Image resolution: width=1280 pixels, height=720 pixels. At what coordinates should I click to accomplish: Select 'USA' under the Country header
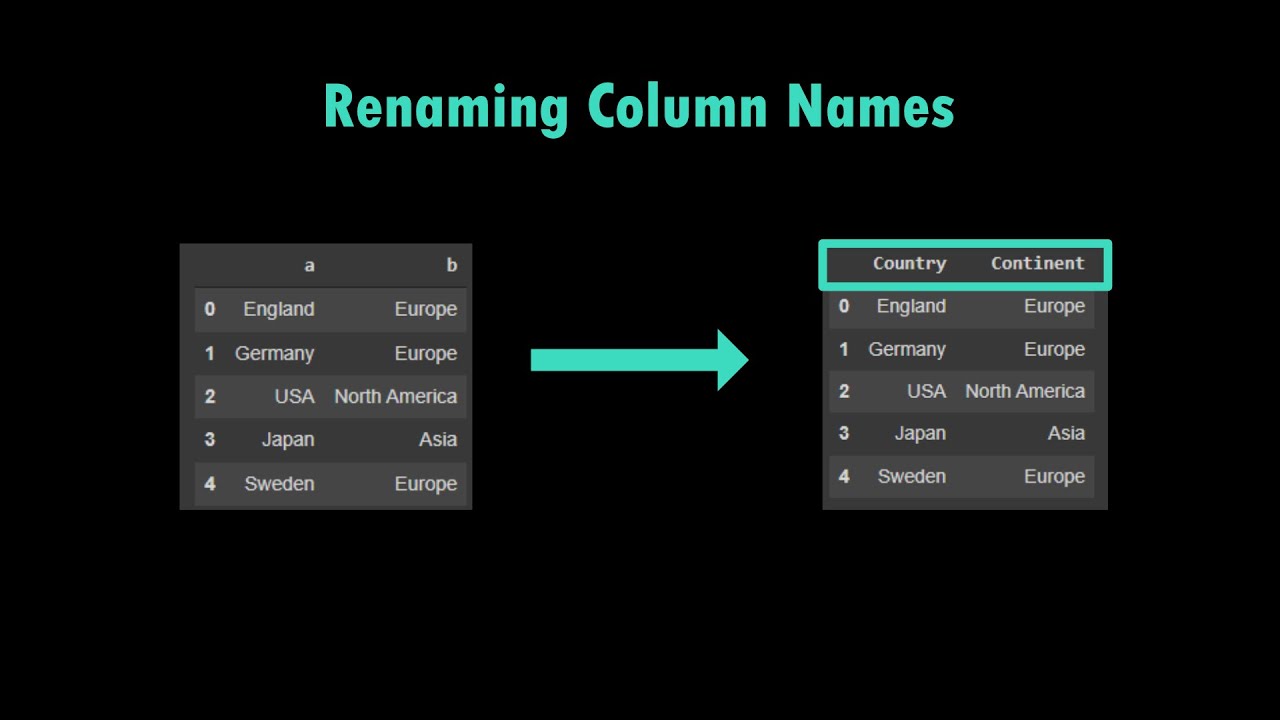coord(926,391)
